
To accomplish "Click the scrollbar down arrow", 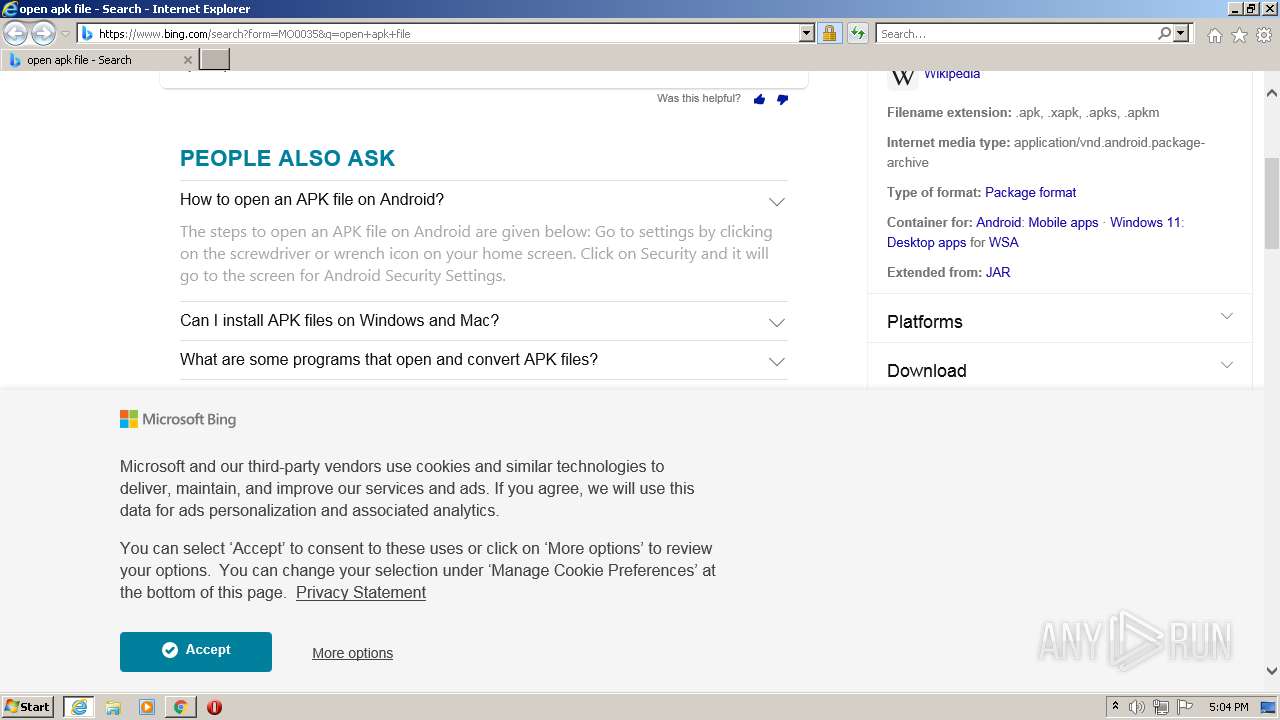I will click(1272, 672).
